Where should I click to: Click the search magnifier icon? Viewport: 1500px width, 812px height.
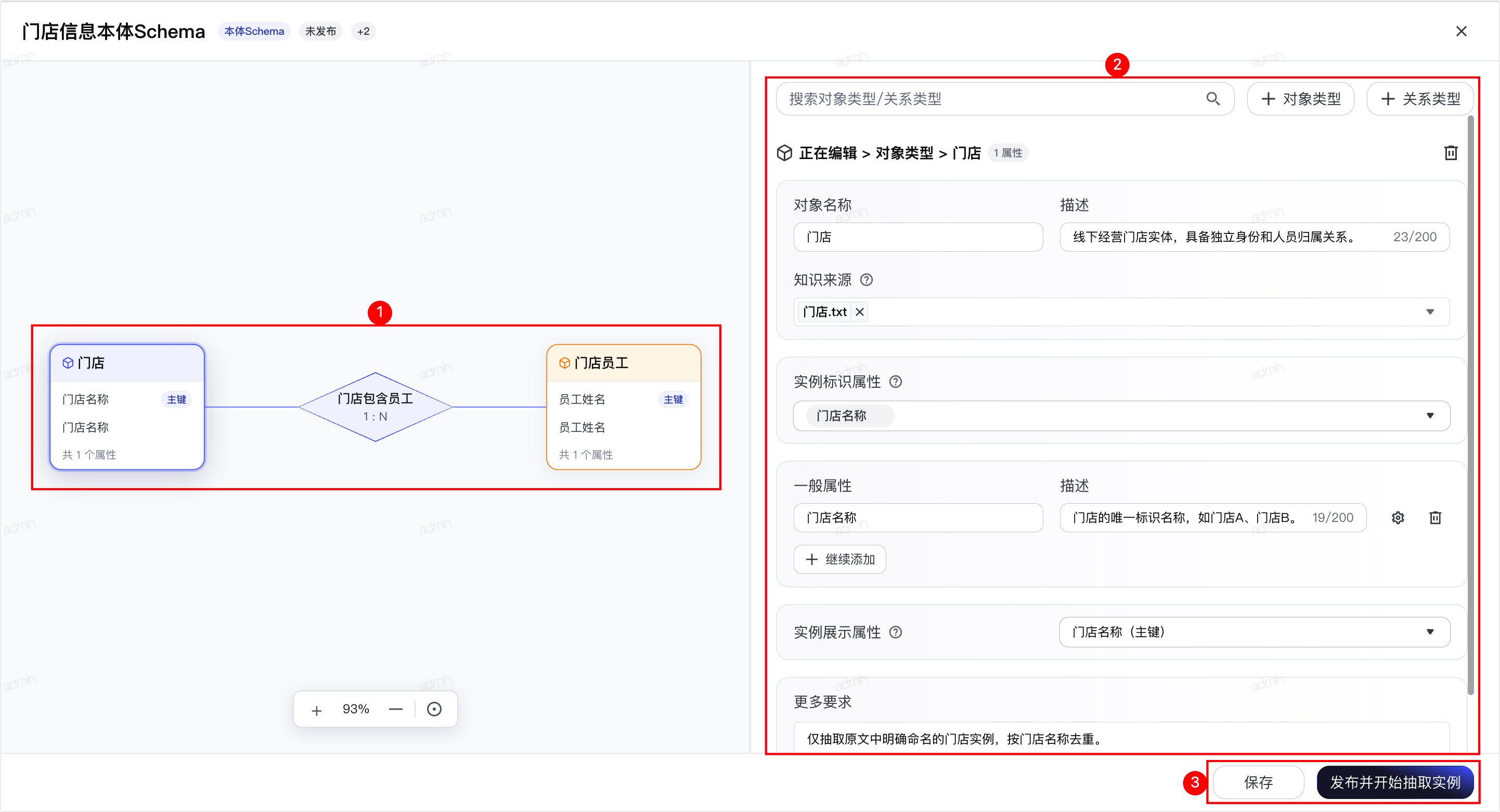pos(1213,99)
